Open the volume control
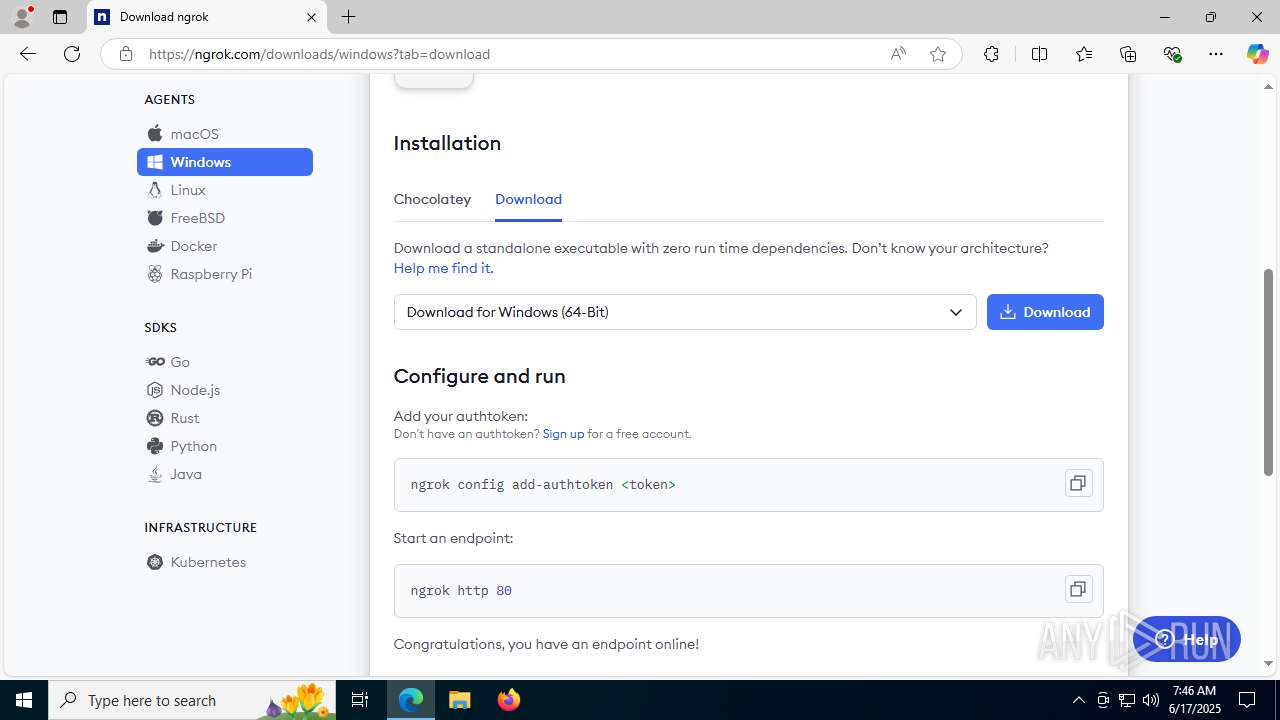The width and height of the screenshot is (1280, 720). pos(1150,700)
